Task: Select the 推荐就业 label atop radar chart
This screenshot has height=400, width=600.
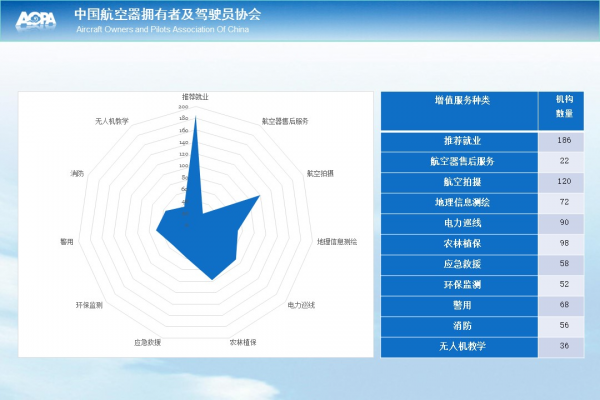Action: (195, 97)
